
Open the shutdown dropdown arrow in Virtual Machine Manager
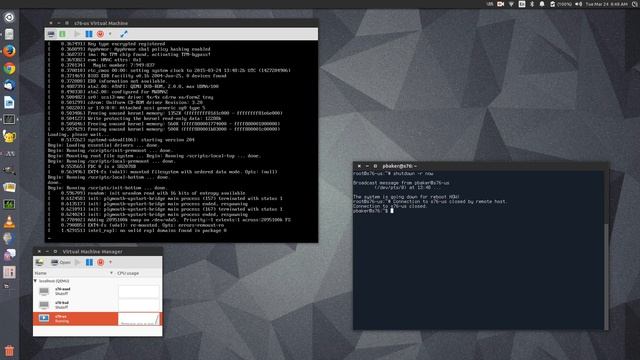110,262
